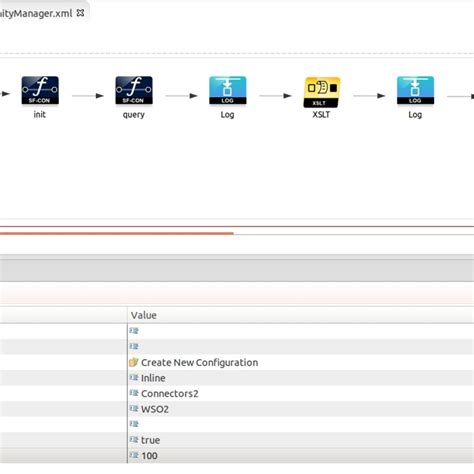Screen dimensions: 474x474
Task: Select the Inline property value cell
Action: click(300, 378)
